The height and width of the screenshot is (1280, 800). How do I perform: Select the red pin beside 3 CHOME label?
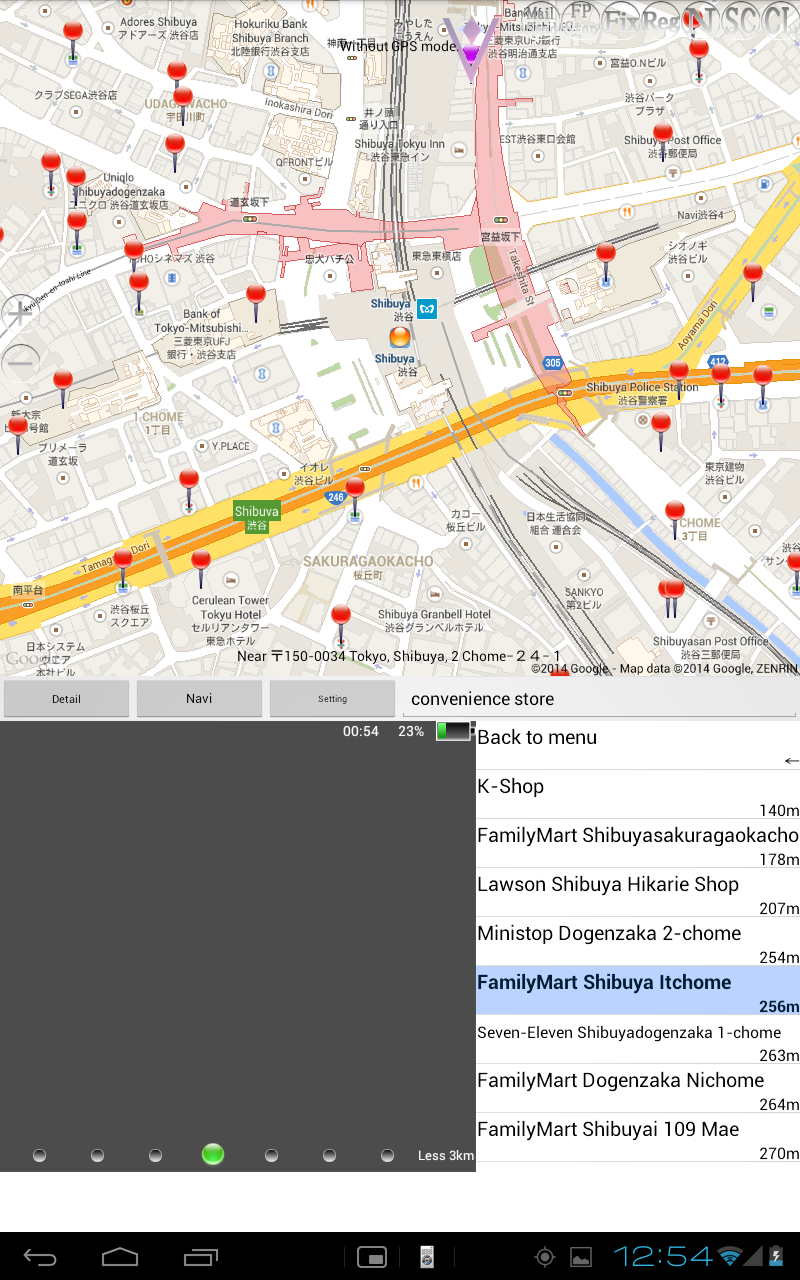(x=675, y=520)
